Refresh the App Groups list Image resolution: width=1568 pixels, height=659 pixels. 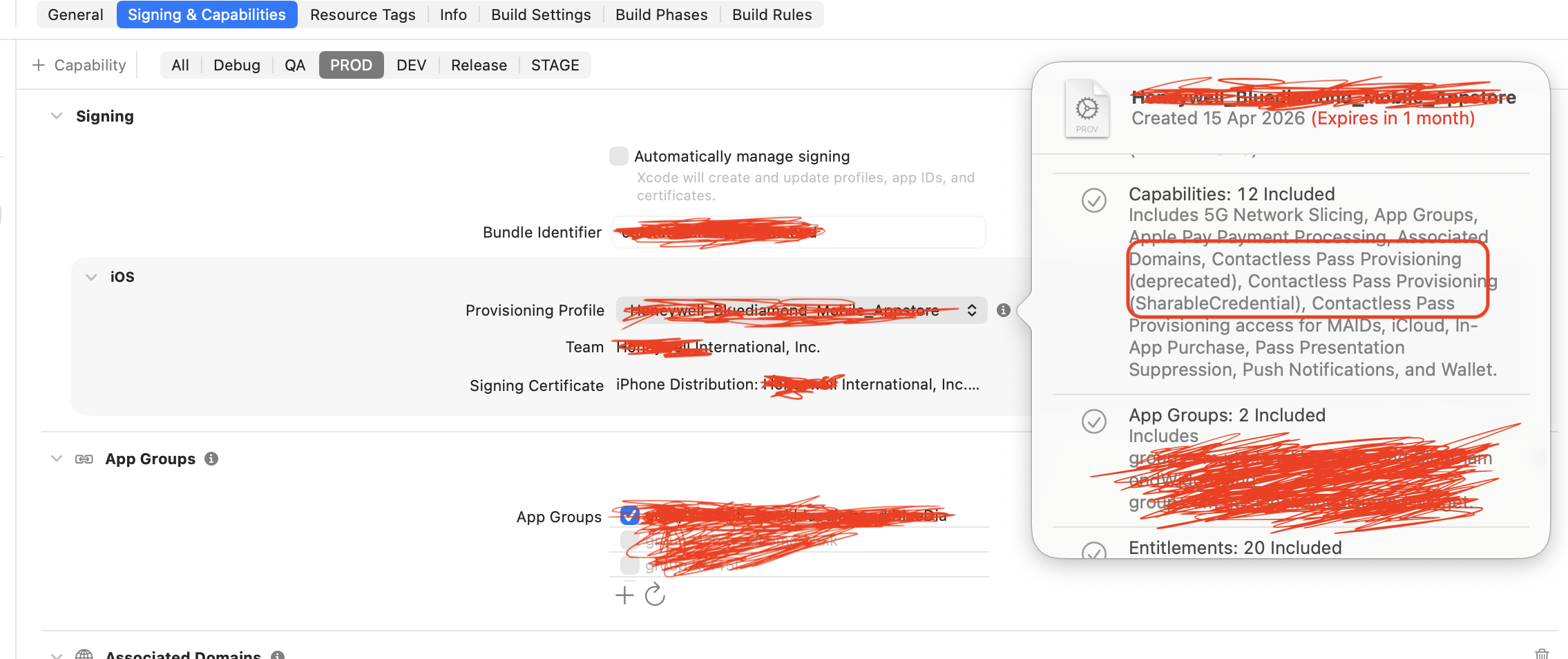(x=655, y=595)
